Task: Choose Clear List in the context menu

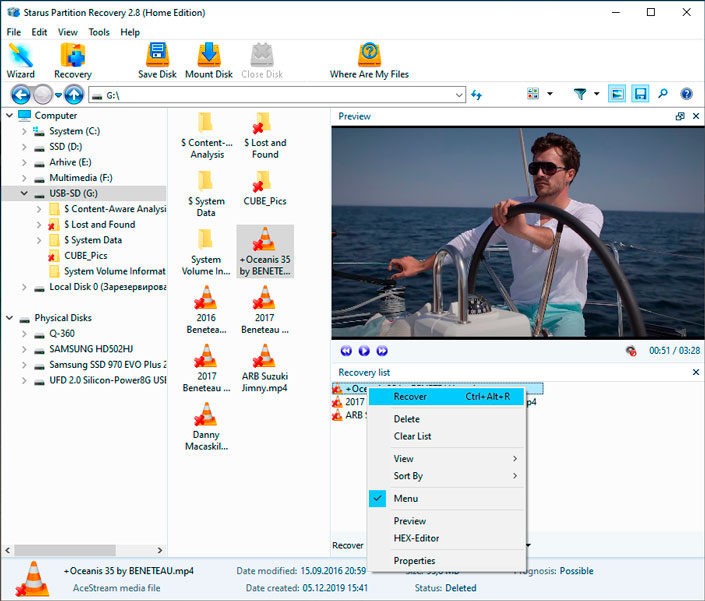Action: [x=446, y=436]
